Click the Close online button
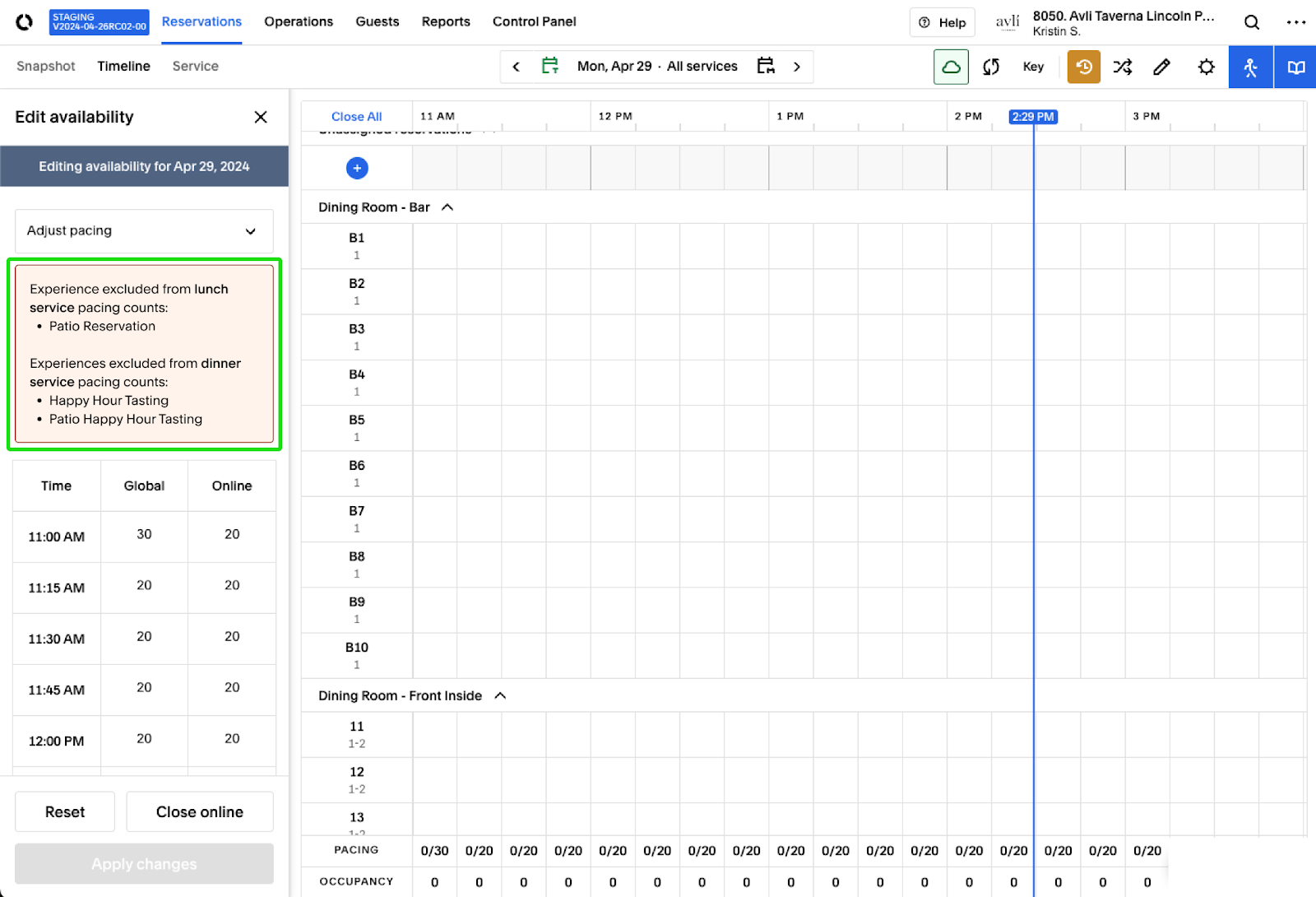 click(x=200, y=811)
